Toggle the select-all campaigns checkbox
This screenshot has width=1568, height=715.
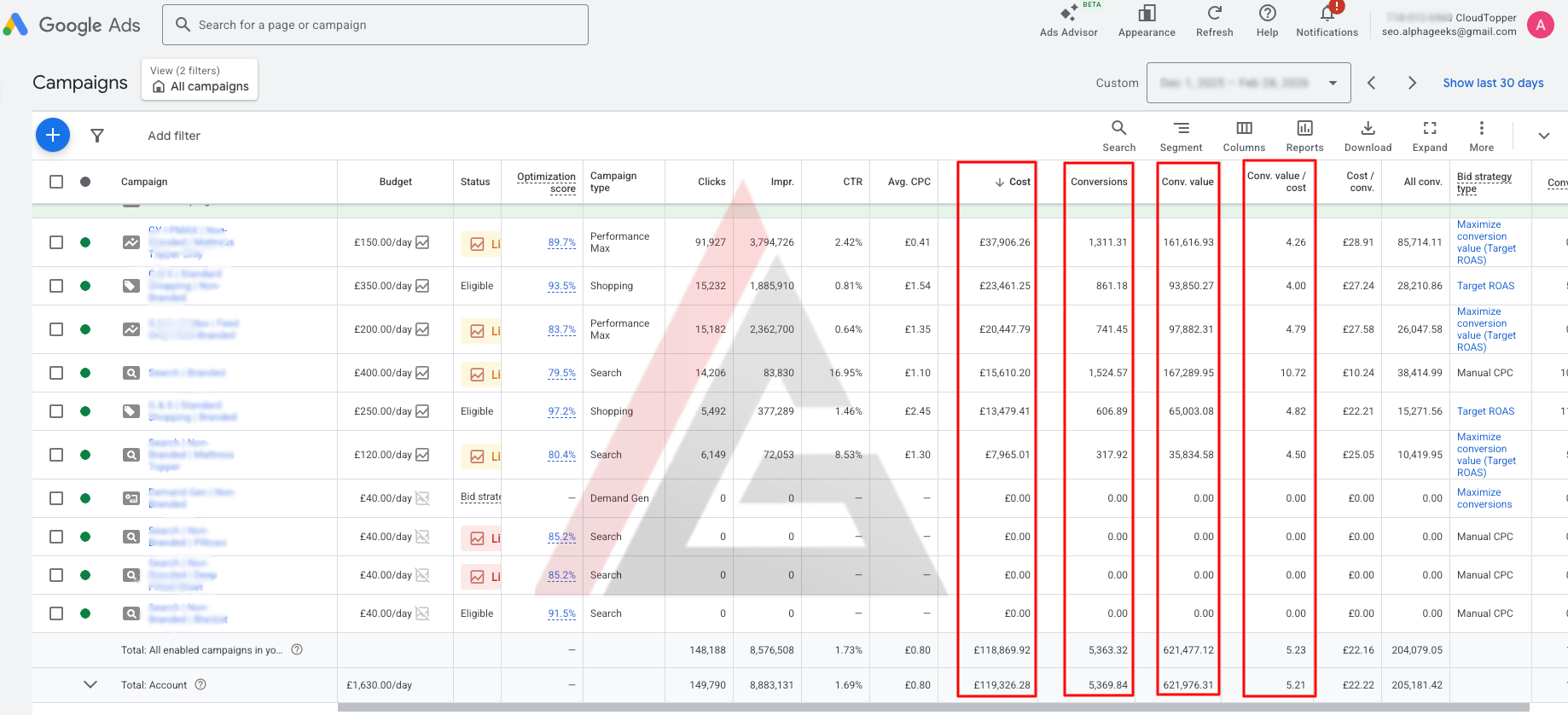tap(56, 182)
